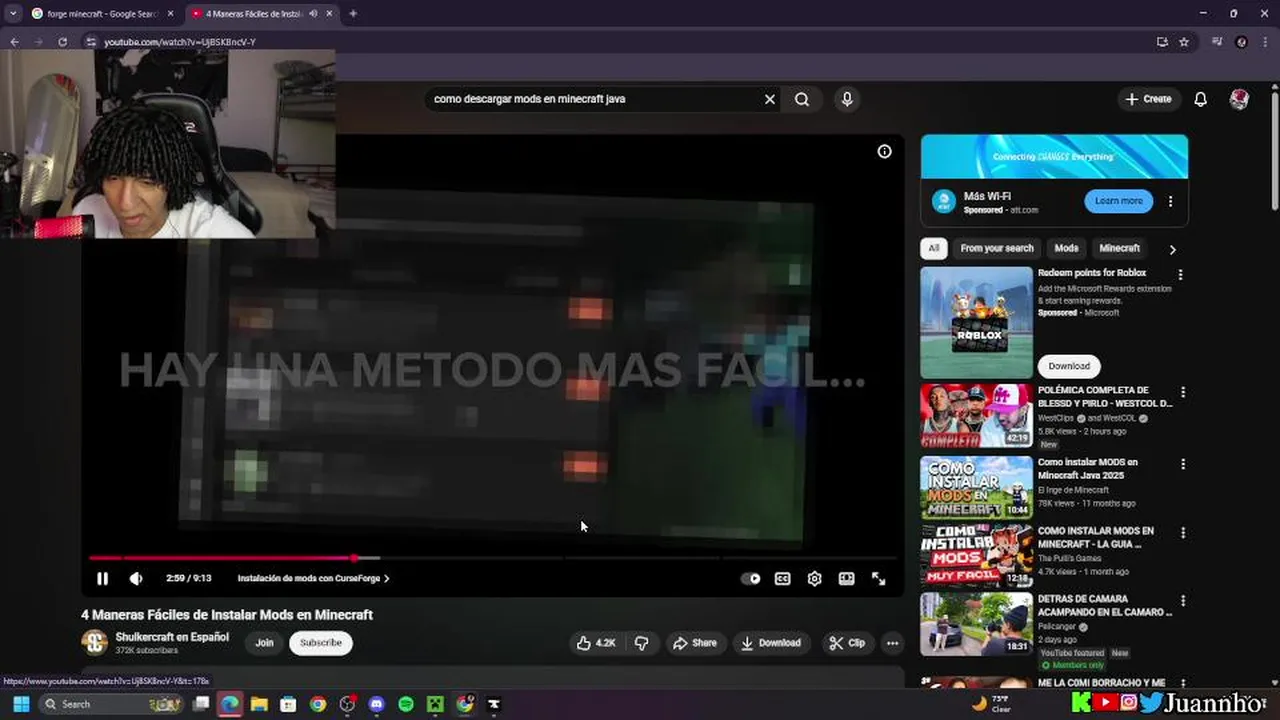Dislike the video
Image resolution: width=1280 pixels, height=720 pixels.
[x=641, y=643]
